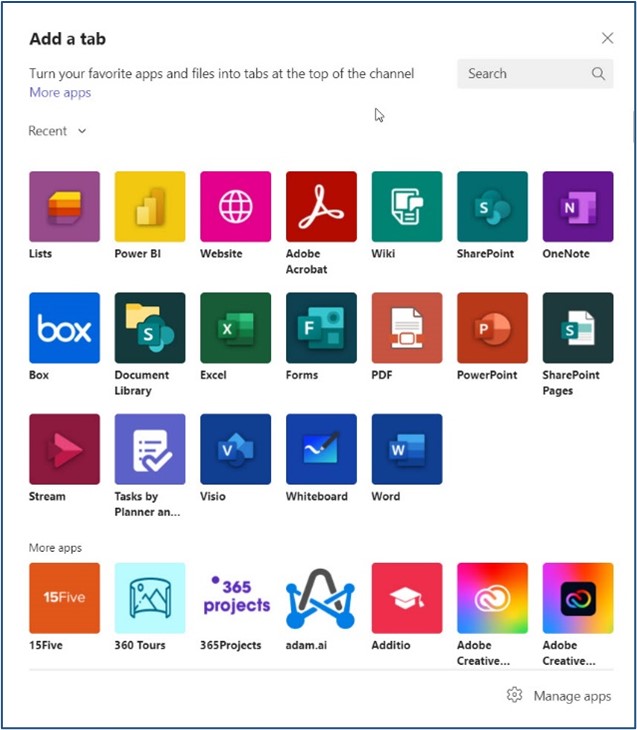Image resolution: width=637 pixels, height=730 pixels.
Task: Select the Document Library icon
Action: pyautogui.click(x=150, y=328)
